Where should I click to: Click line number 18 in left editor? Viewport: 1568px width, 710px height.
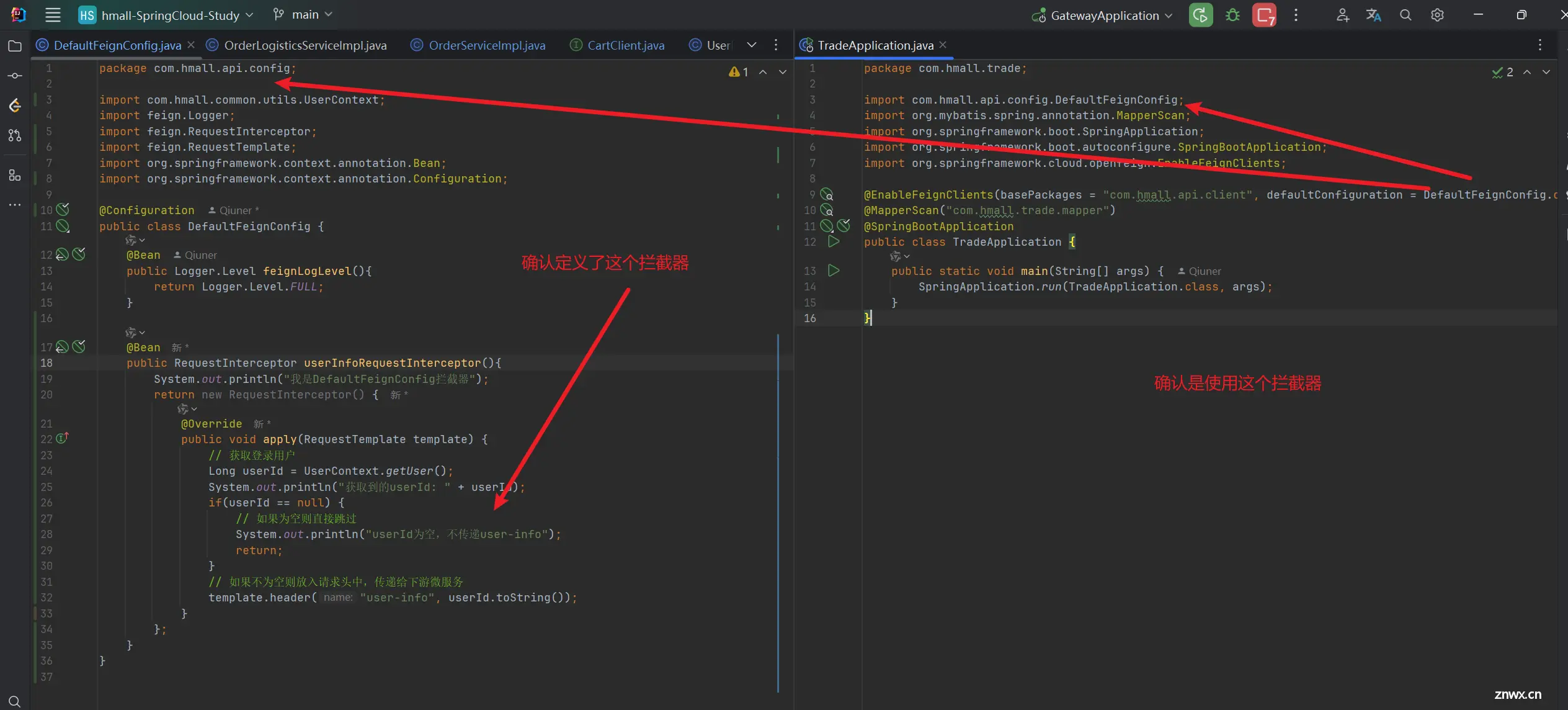[x=47, y=363]
